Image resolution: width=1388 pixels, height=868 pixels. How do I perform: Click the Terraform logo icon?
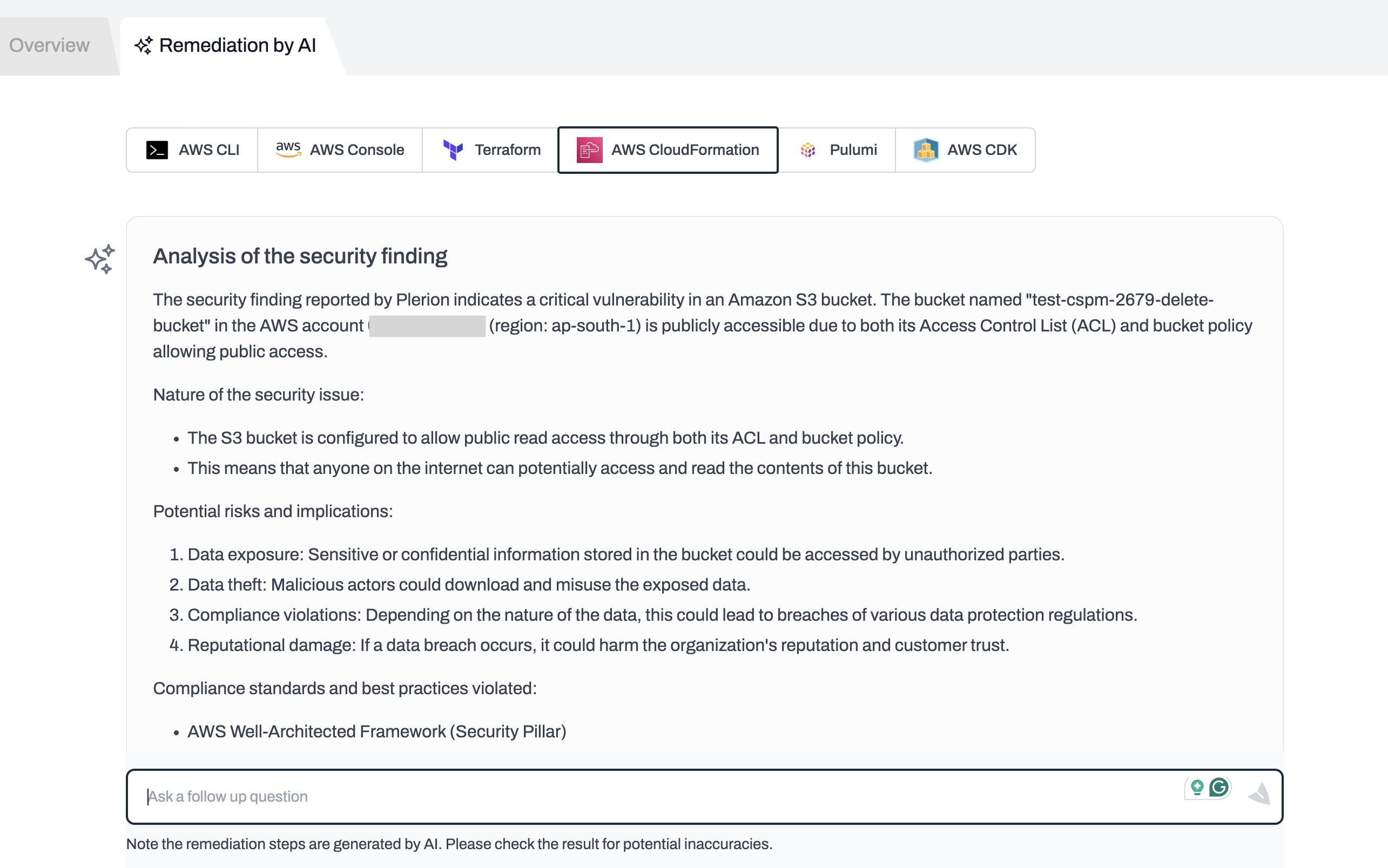pos(453,150)
